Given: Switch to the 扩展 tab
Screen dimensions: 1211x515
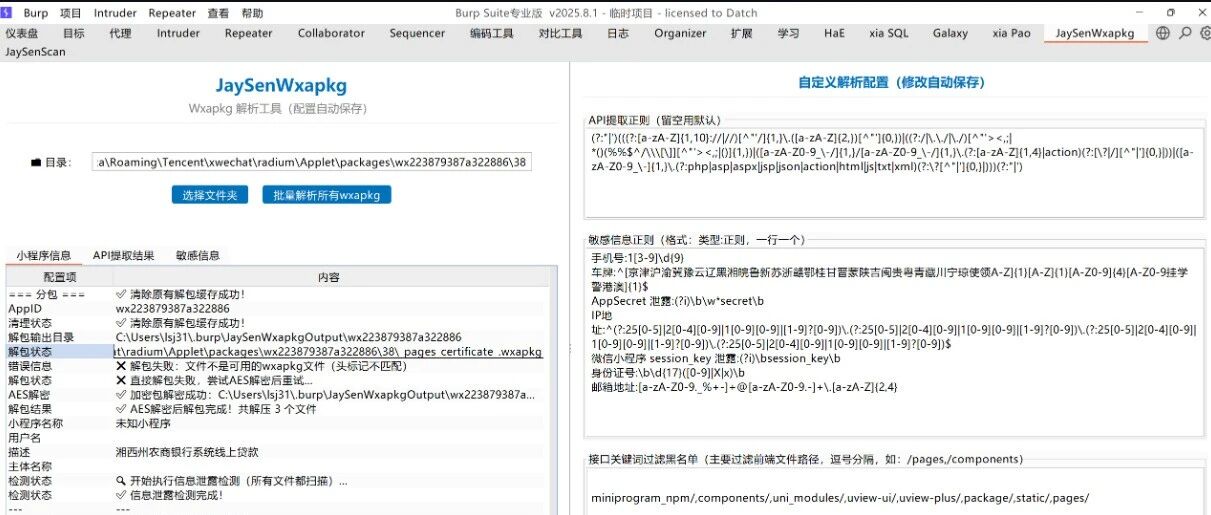Looking at the screenshot, I should 741,33.
